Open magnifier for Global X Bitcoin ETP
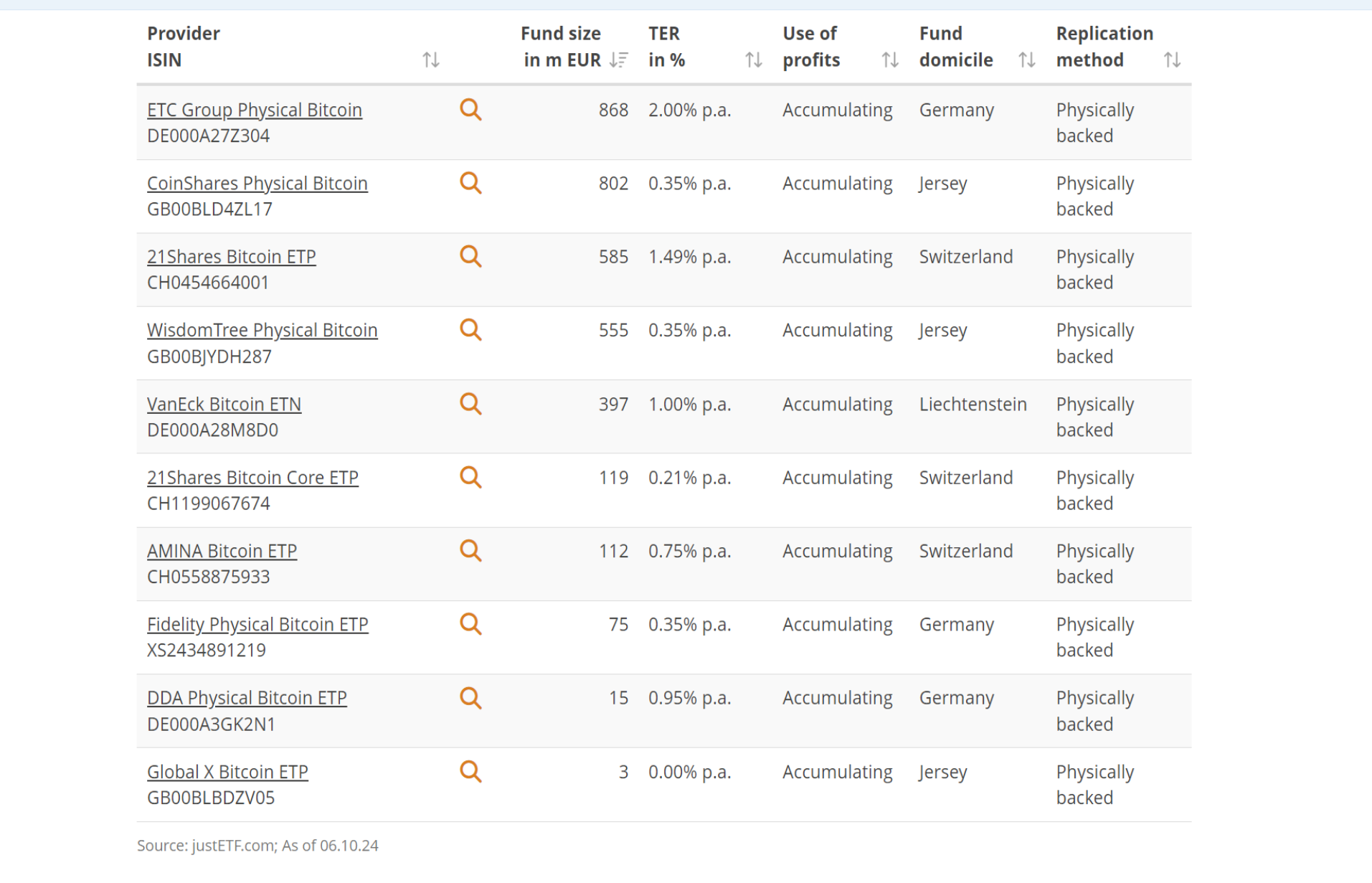This screenshot has width=1372, height=883. tap(470, 771)
